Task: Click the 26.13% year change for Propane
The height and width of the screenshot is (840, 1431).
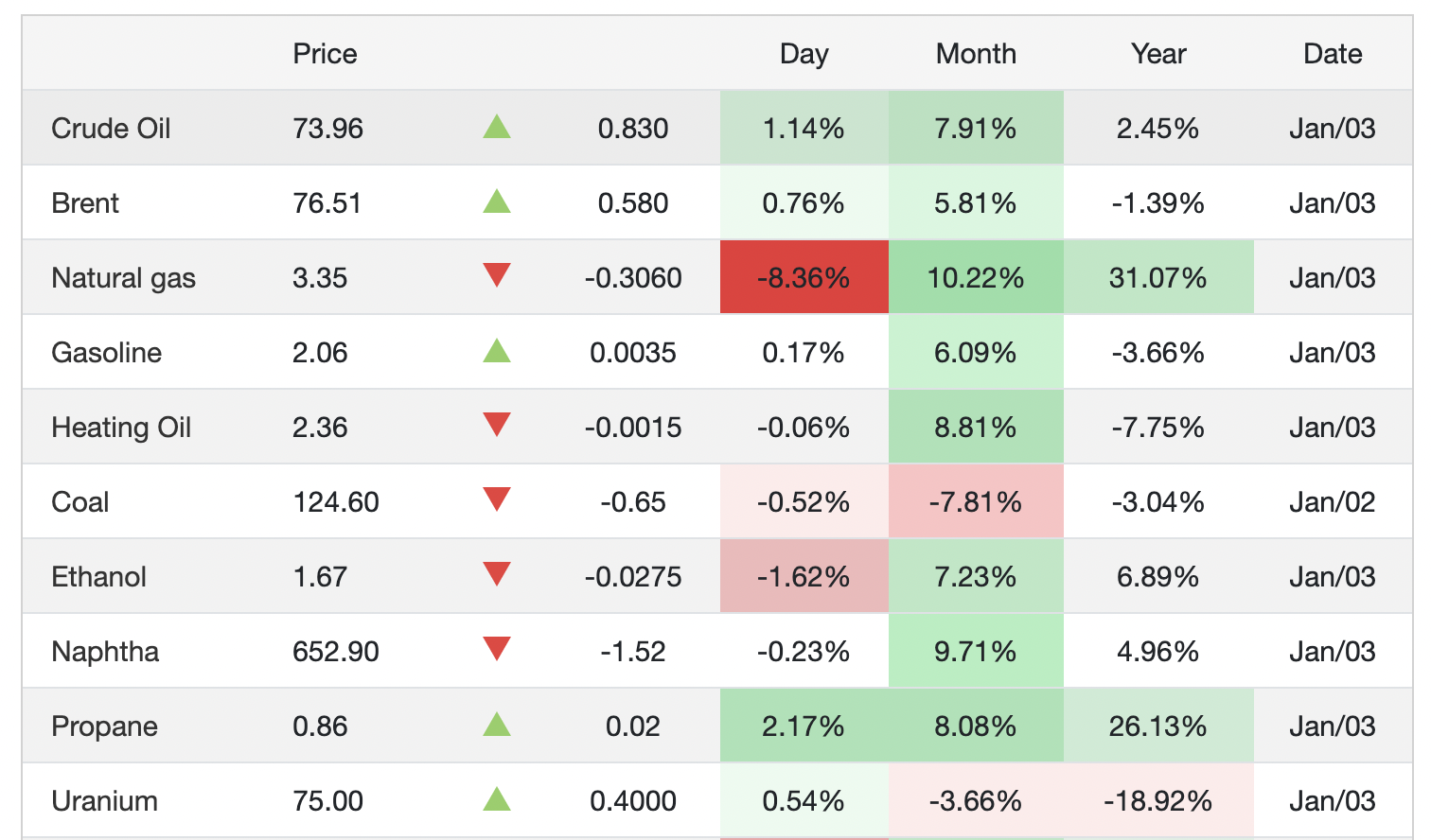Action: pos(1158,726)
